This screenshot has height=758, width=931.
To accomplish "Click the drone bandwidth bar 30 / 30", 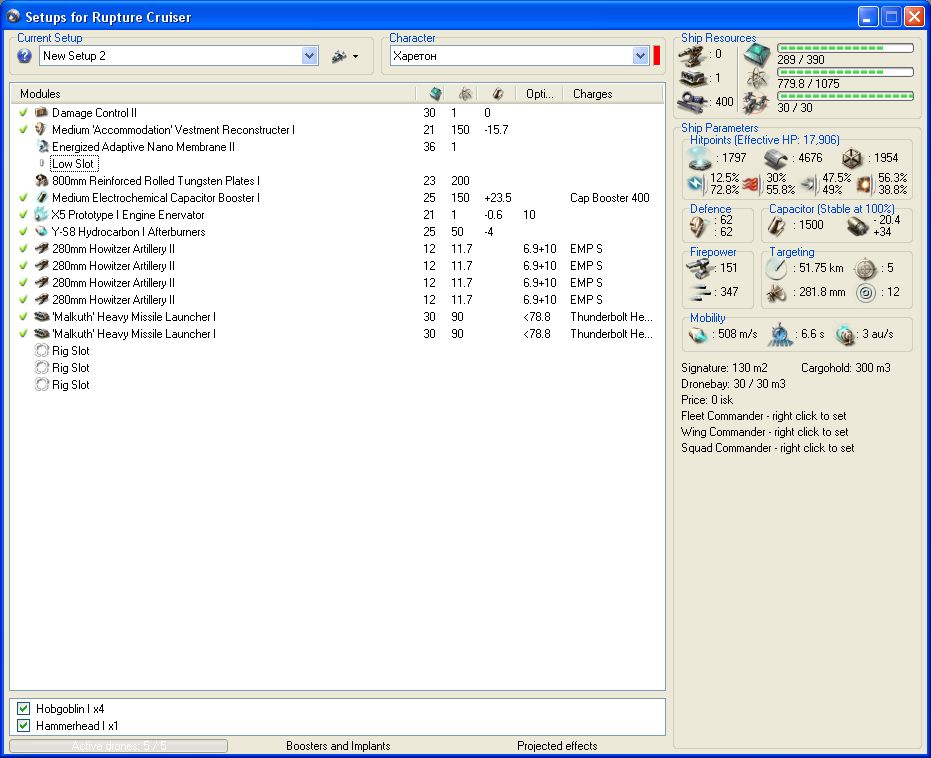I will coord(846,96).
